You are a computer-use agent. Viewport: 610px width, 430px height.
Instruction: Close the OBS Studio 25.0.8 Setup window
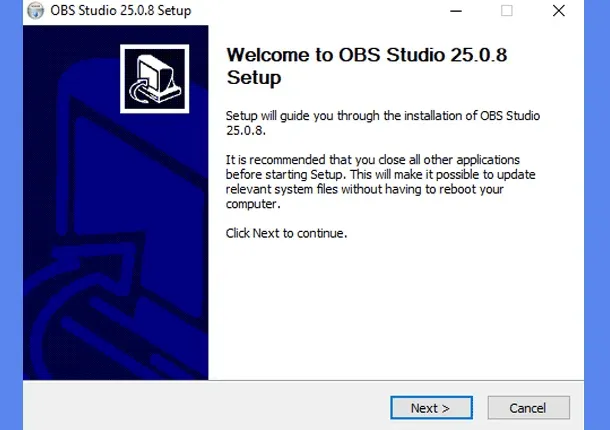coord(559,11)
